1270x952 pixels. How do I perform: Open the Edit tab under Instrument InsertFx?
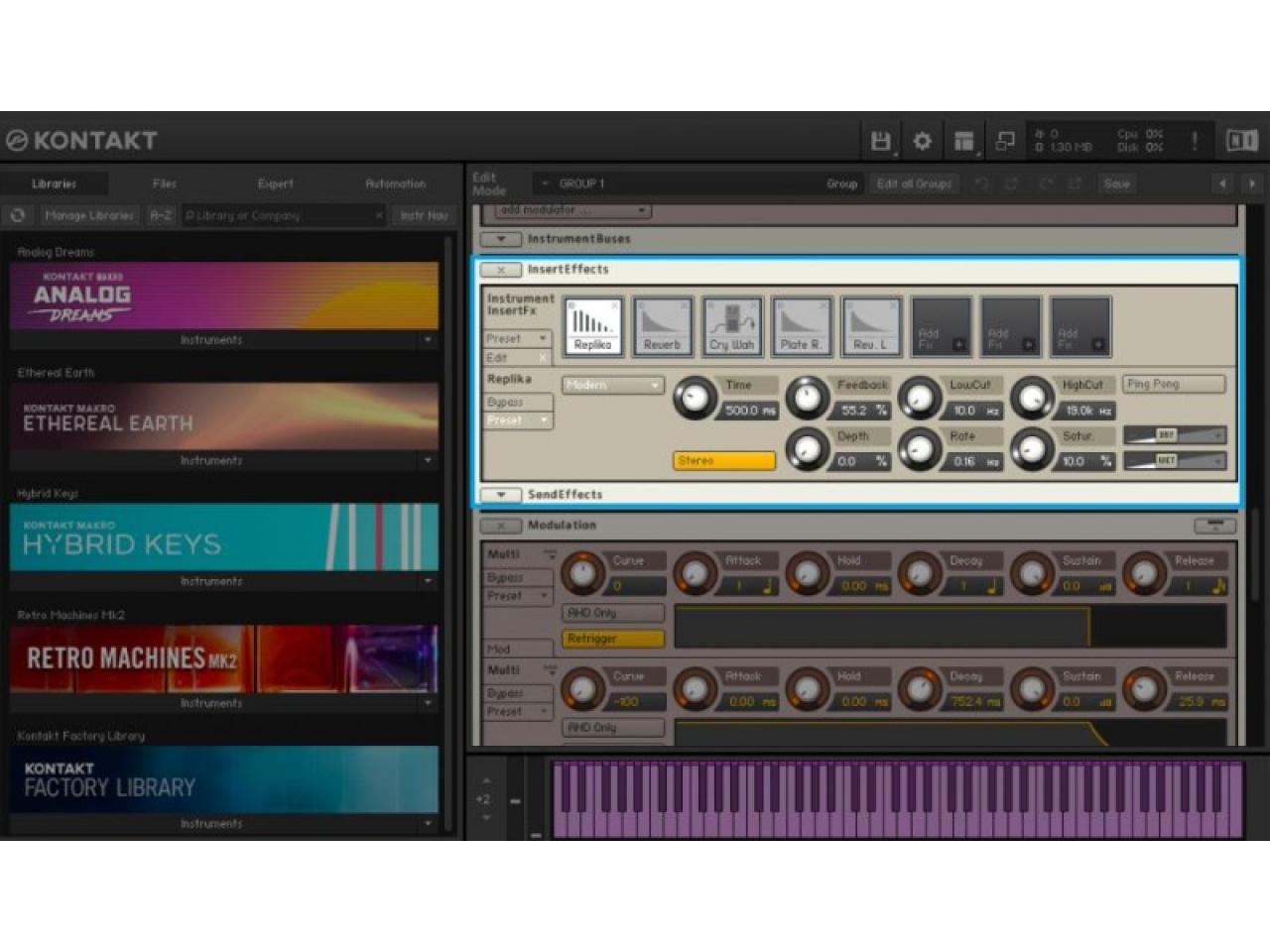[x=518, y=358]
